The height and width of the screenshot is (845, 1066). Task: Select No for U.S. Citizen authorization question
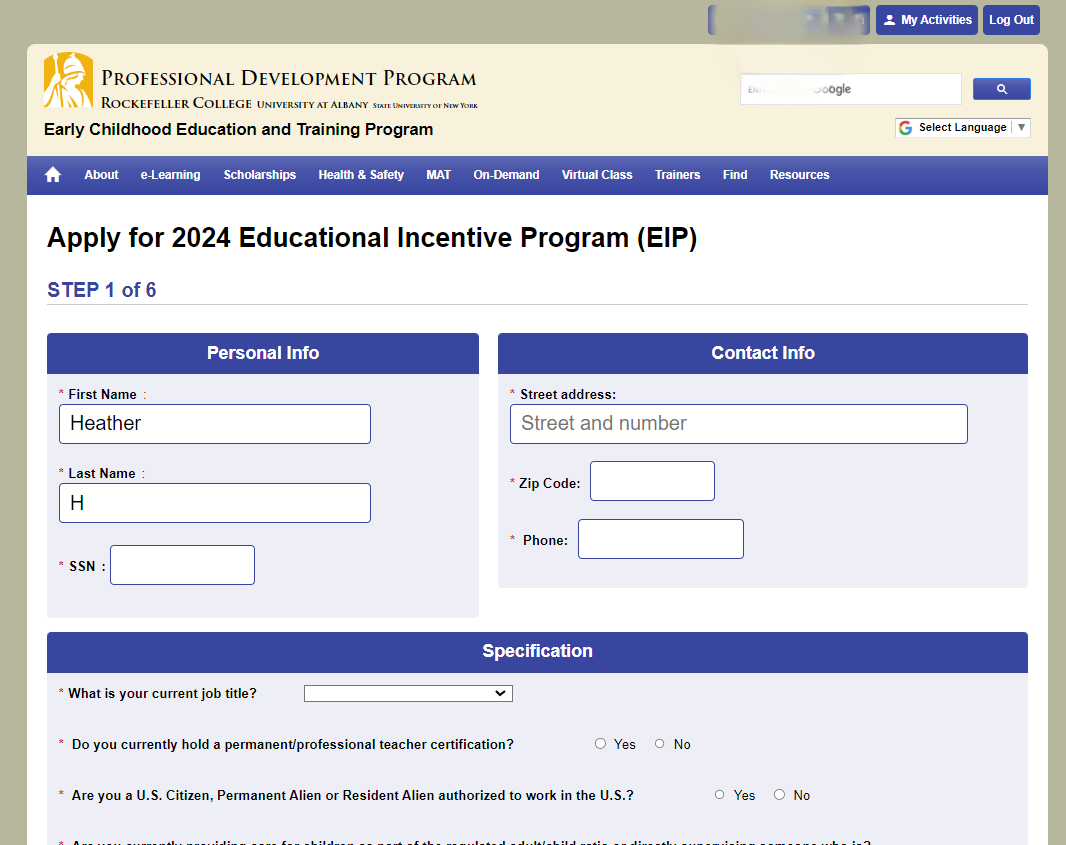click(779, 794)
